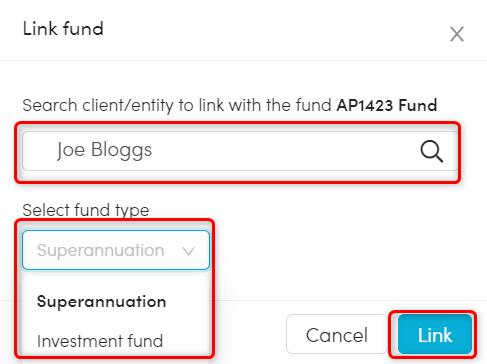This screenshot has width=487, height=364.
Task: Click empty space right of fund type dropdown
Action: [333, 250]
